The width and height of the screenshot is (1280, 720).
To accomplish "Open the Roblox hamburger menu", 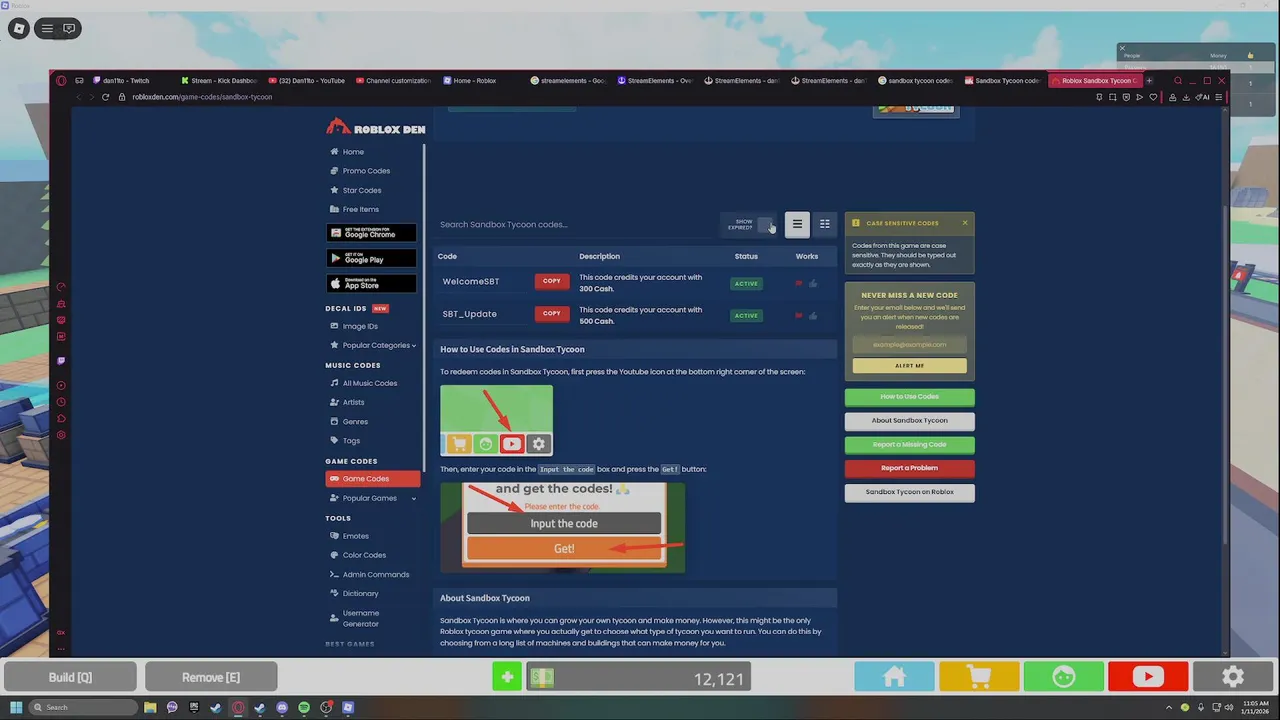I will pos(47,29).
